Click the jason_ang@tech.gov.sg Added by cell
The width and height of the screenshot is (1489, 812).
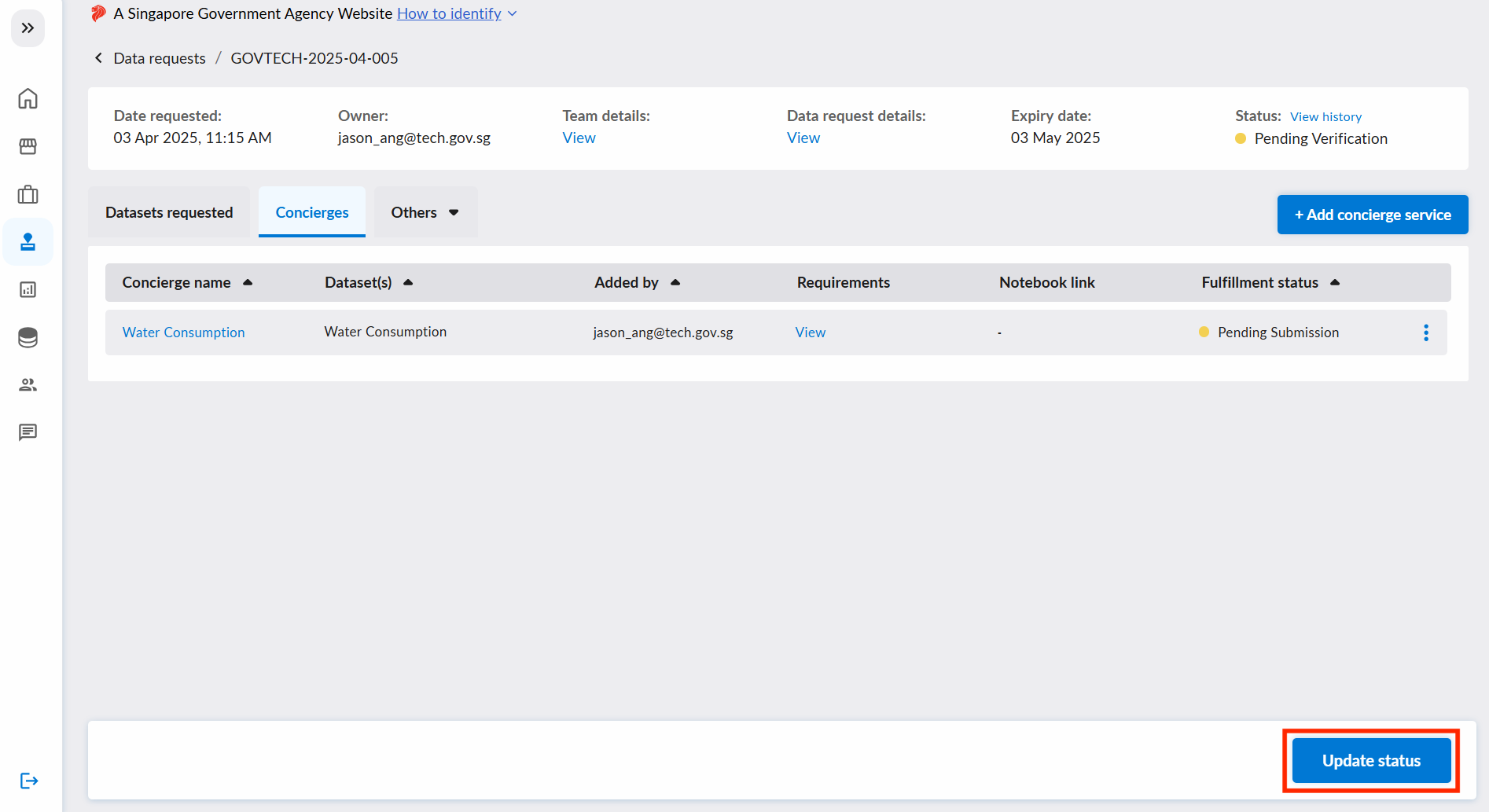(663, 333)
